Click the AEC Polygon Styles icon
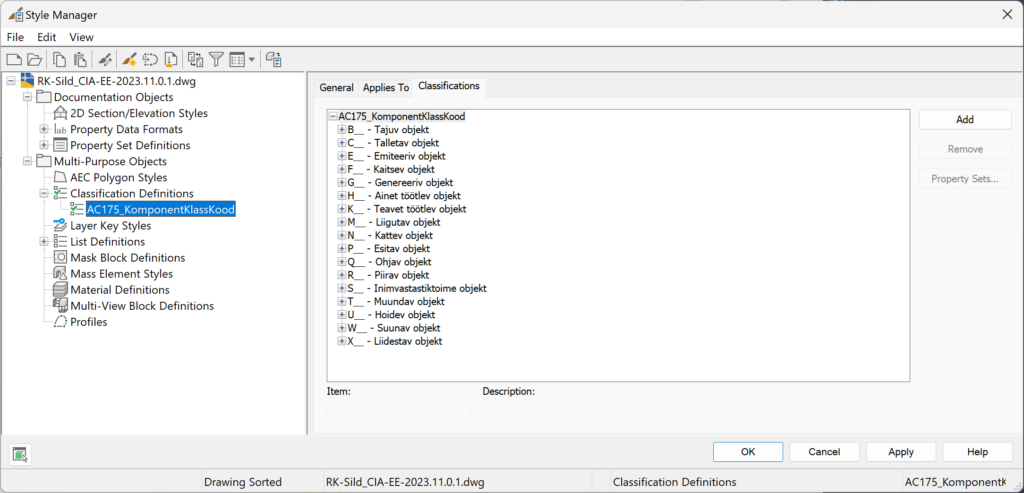 [60, 177]
